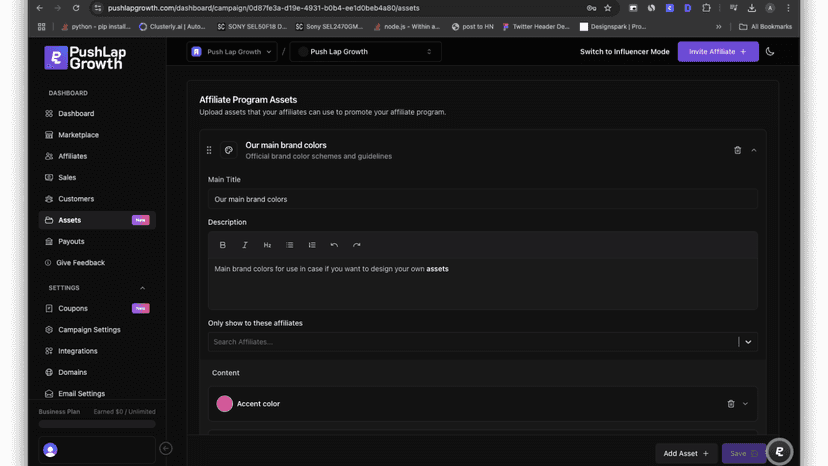
Task: Click the Invite Affiliate button
Action: click(x=718, y=52)
